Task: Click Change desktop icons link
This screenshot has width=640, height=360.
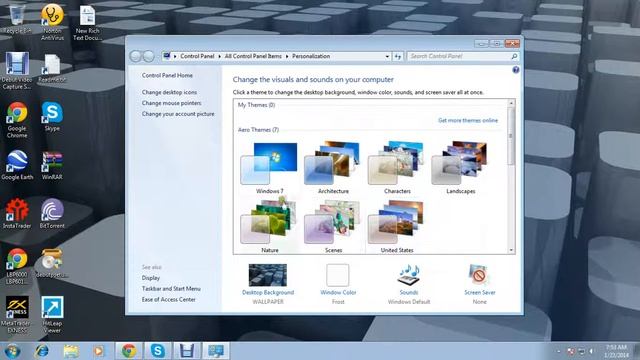Action: click(x=169, y=92)
